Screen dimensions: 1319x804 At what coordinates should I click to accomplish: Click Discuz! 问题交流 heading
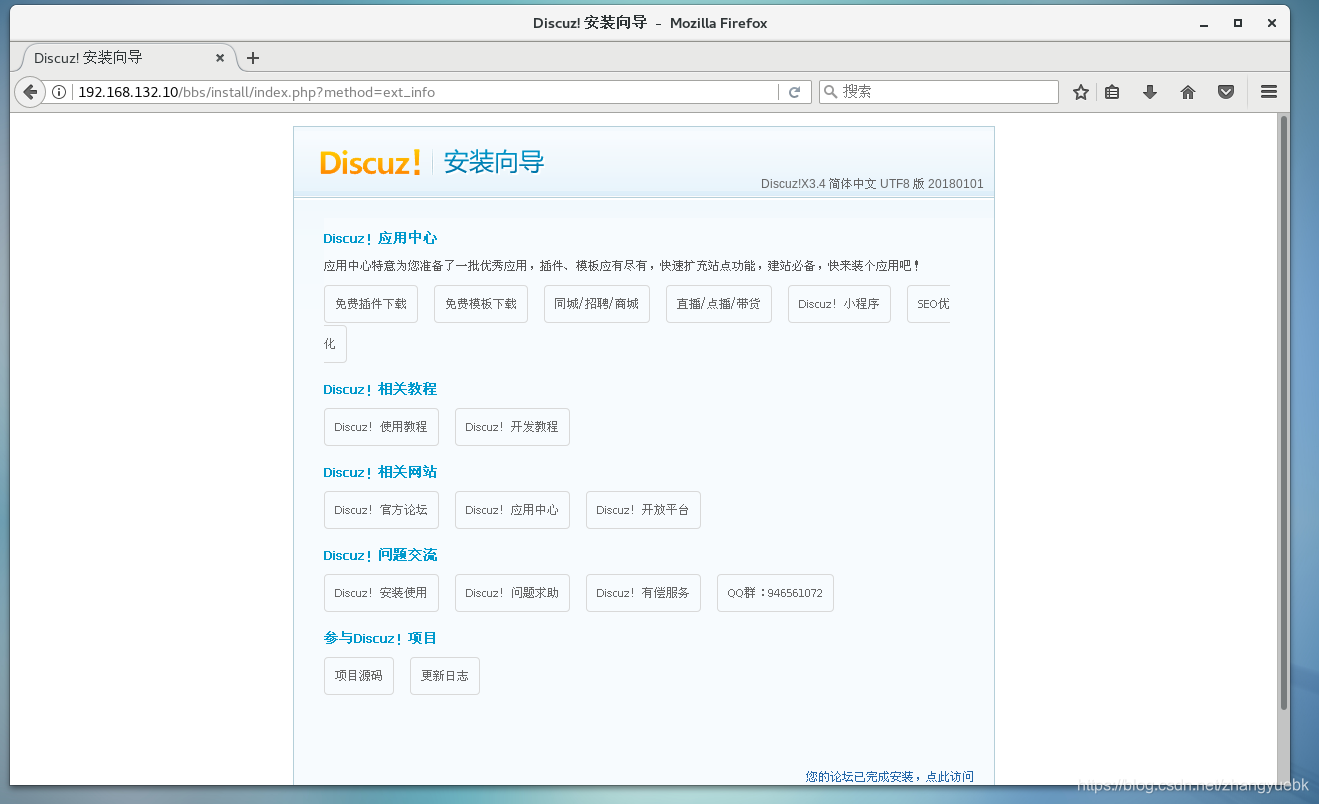pyautogui.click(x=380, y=556)
